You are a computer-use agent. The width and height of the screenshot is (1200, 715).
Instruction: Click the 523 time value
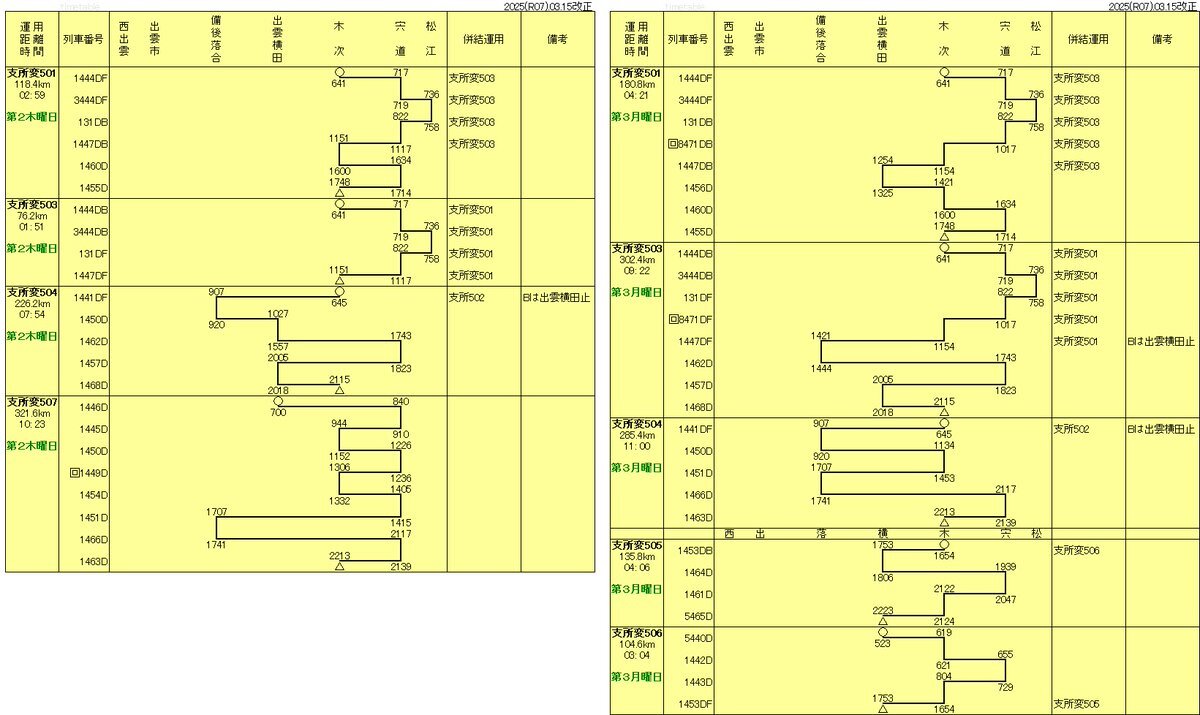[x=883, y=643]
